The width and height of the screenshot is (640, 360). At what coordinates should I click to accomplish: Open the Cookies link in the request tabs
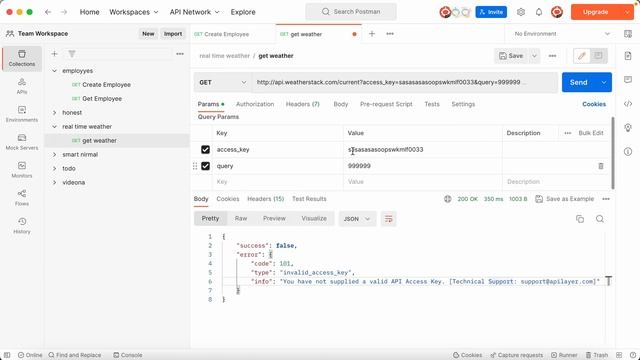pyautogui.click(x=594, y=104)
